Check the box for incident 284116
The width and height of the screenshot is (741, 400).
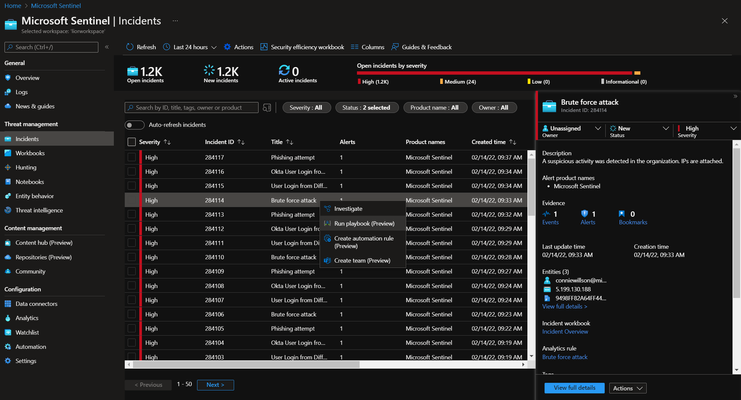tap(131, 172)
